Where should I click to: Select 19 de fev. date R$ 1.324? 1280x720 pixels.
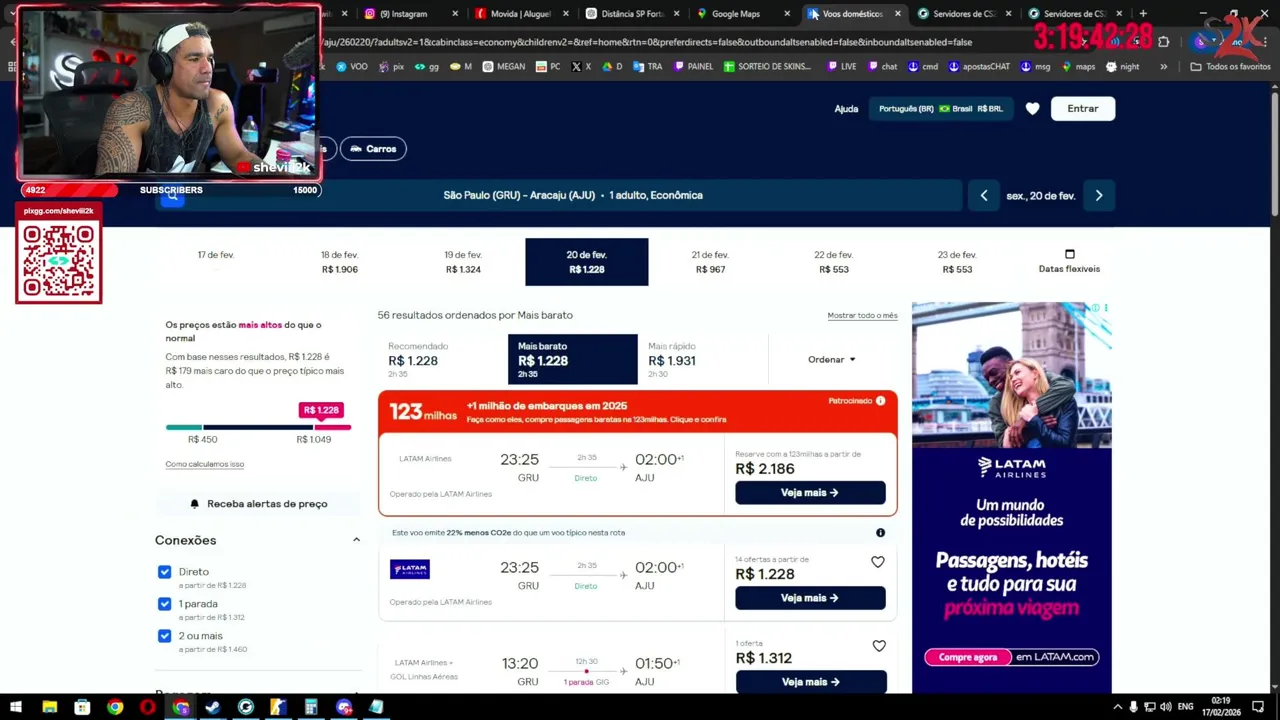click(463, 262)
